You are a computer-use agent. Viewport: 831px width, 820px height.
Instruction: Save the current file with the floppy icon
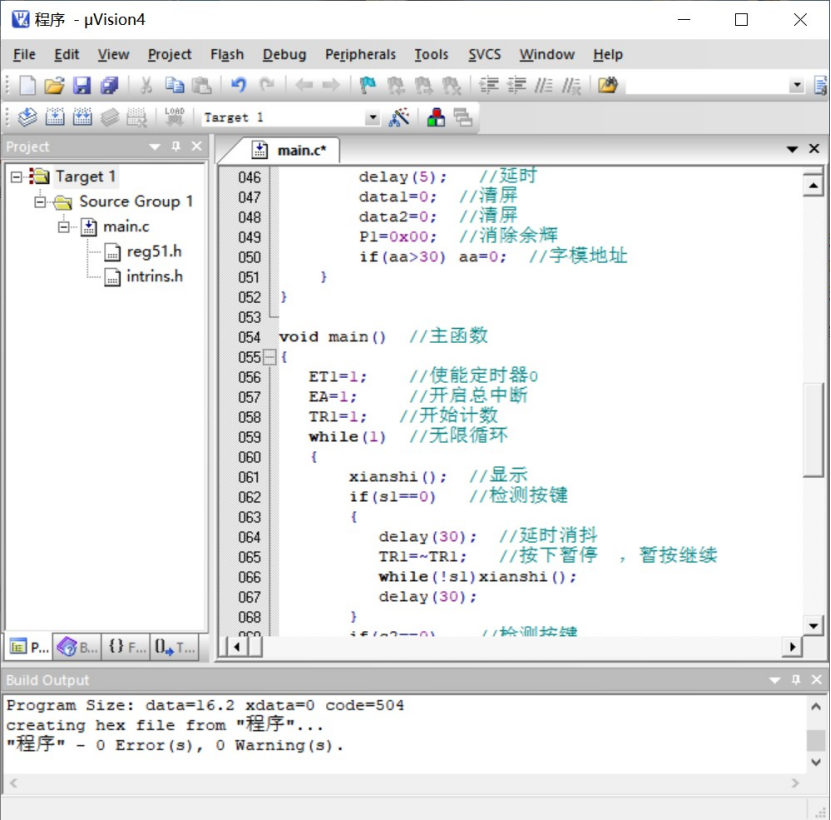click(x=82, y=85)
